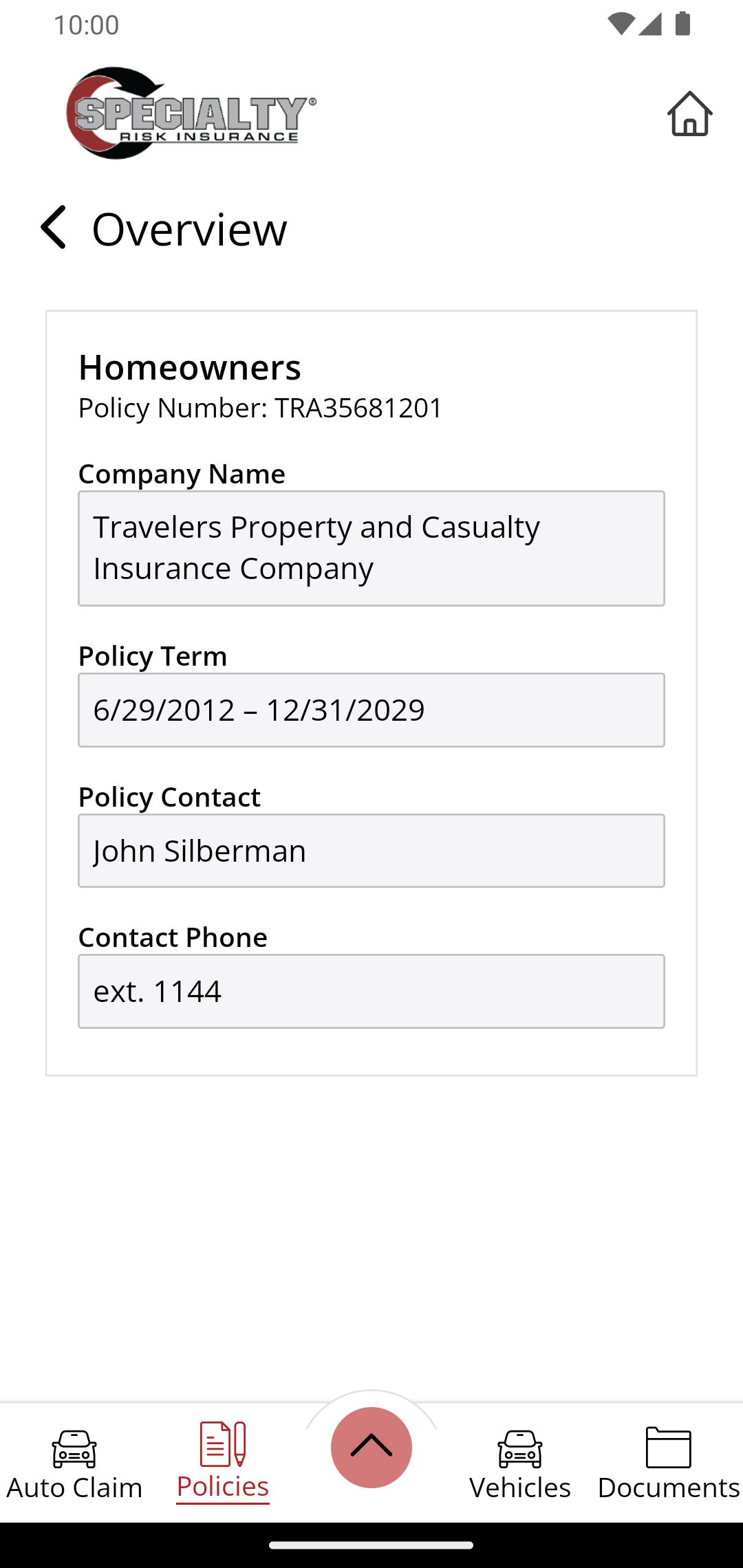
Task: Tap the Policy Number TRA35681201 text
Action: pyautogui.click(x=260, y=408)
